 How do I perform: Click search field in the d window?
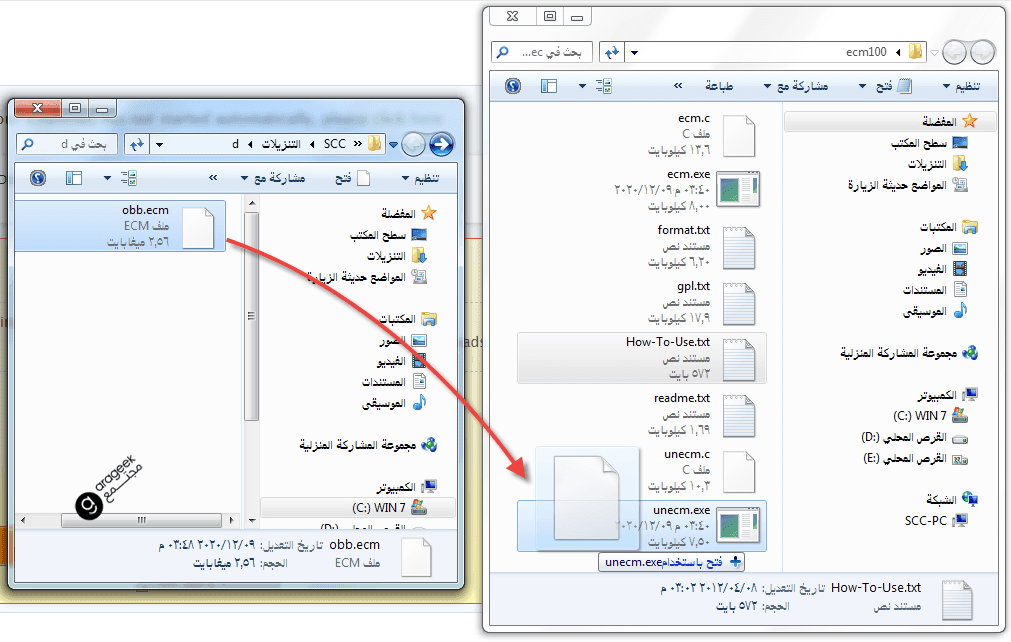(x=67, y=144)
